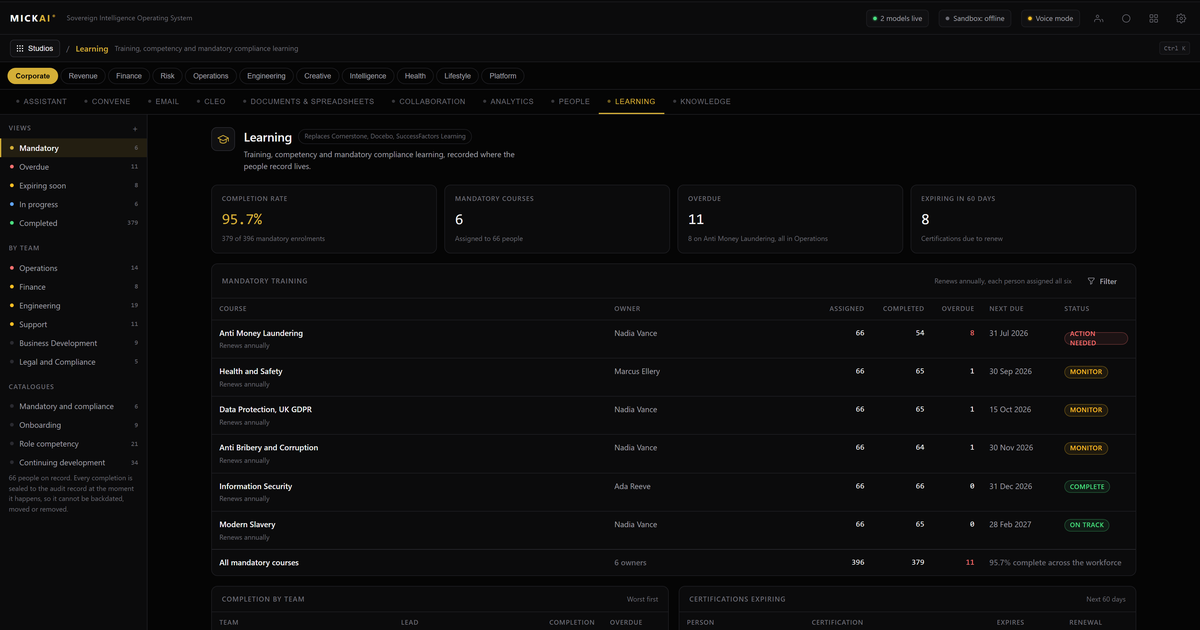This screenshot has height=630, width=1200.
Task: Open the Operations team in sidebar
Action: pyautogui.click(x=73, y=268)
